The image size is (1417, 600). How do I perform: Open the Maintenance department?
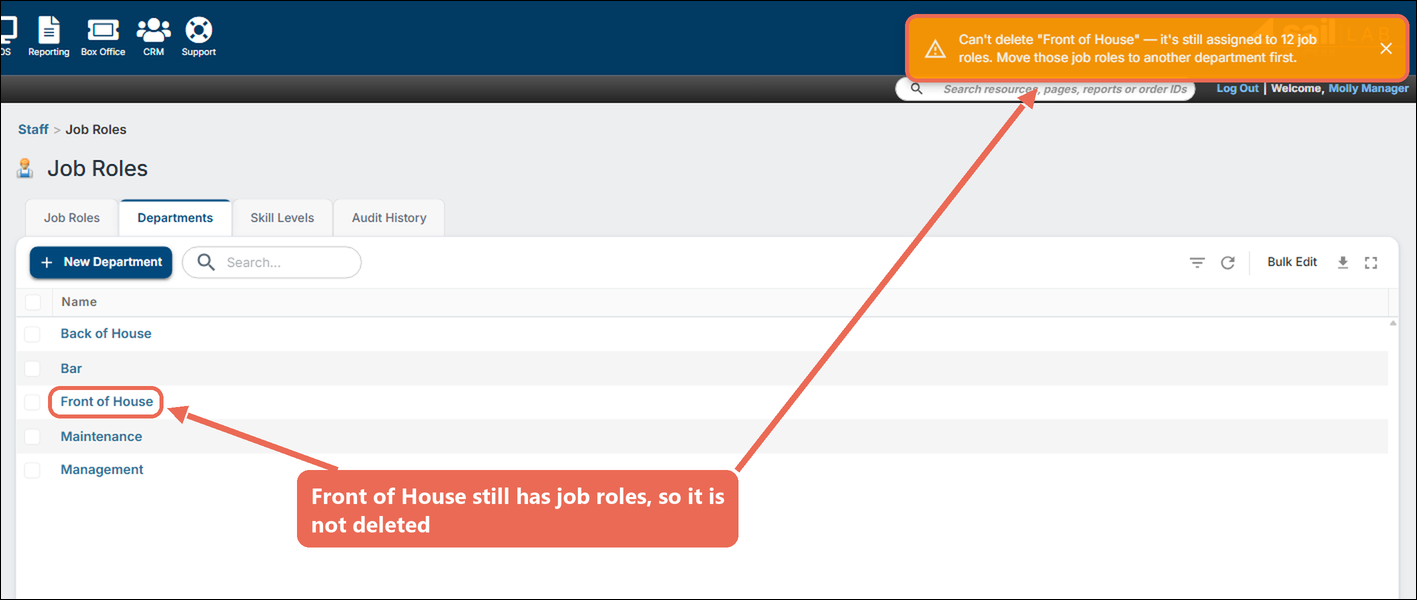101,437
